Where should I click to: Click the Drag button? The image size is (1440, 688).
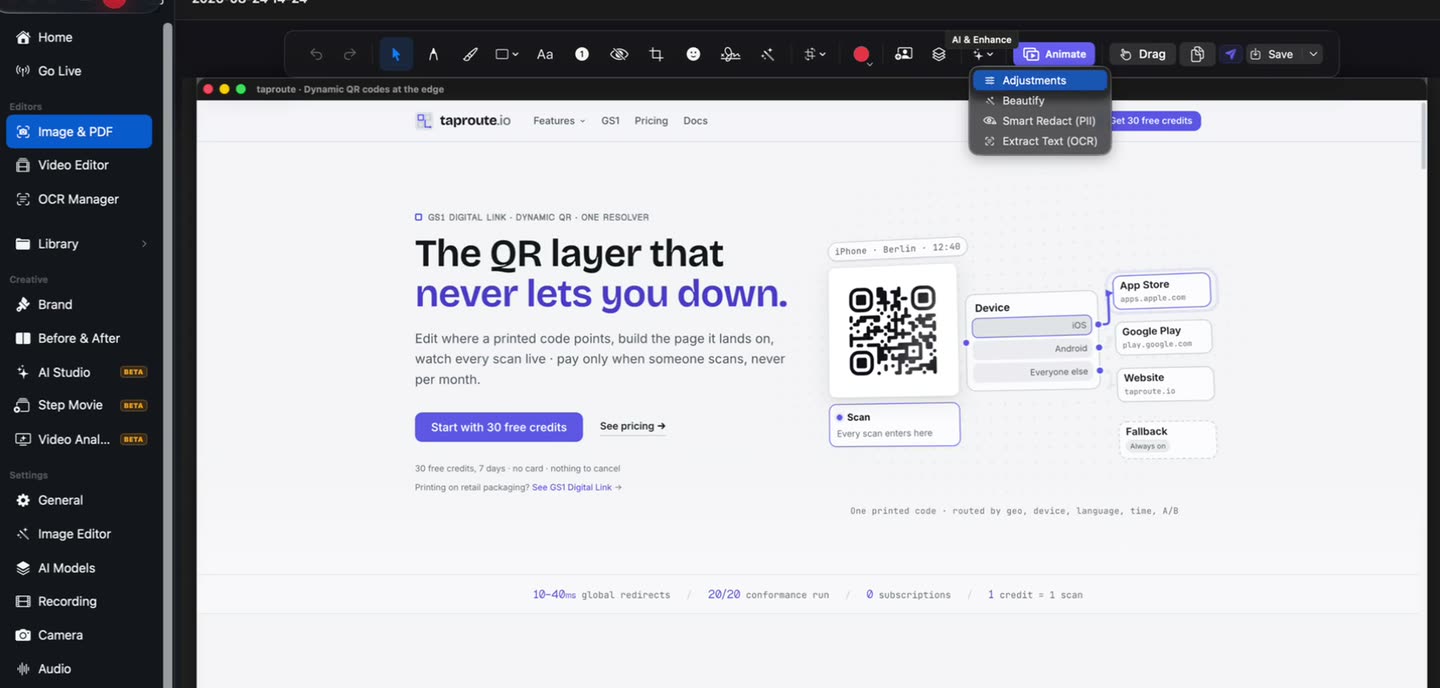(1141, 54)
